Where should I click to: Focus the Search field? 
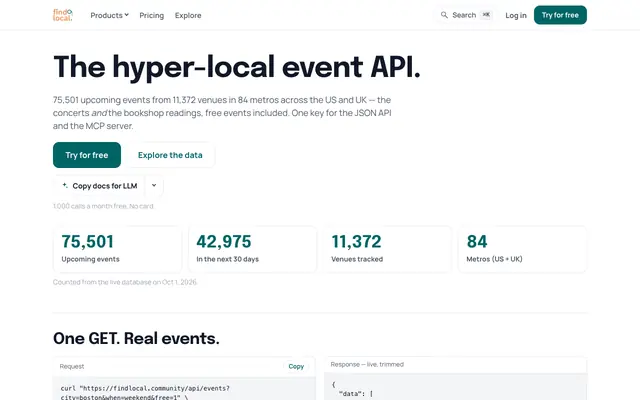466,15
